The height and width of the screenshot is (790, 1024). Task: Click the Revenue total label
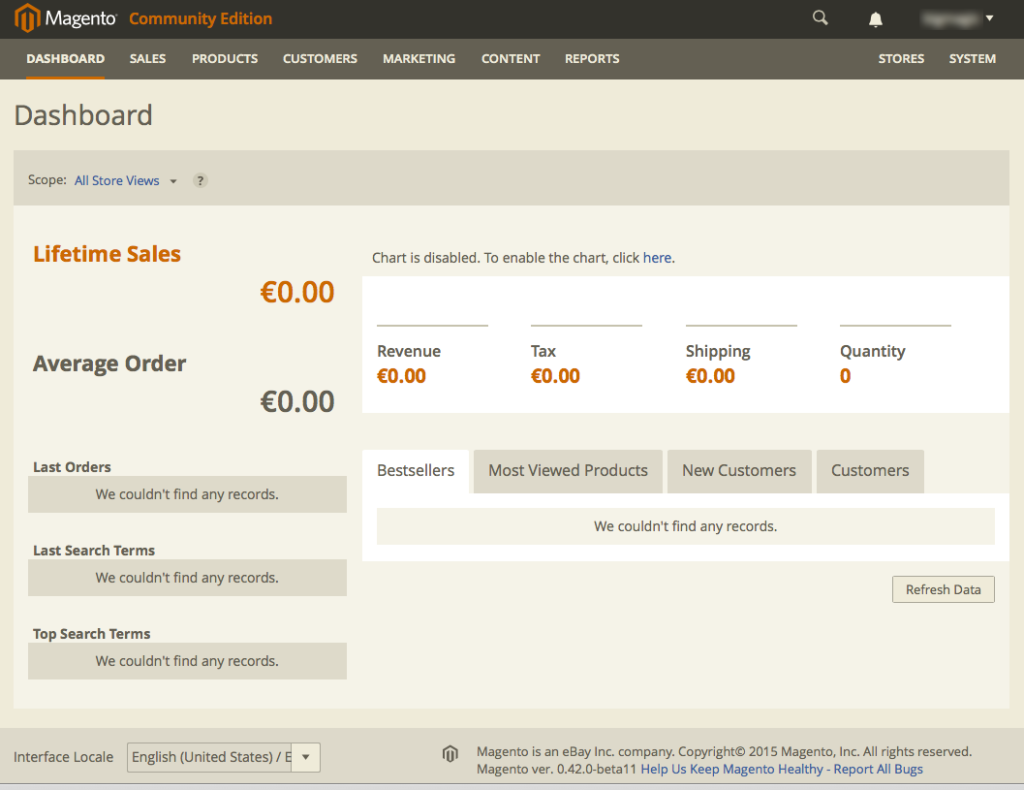click(409, 351)
